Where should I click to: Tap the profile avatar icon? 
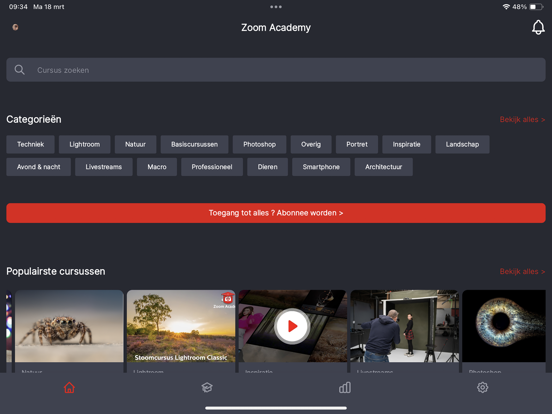(15, 27)
